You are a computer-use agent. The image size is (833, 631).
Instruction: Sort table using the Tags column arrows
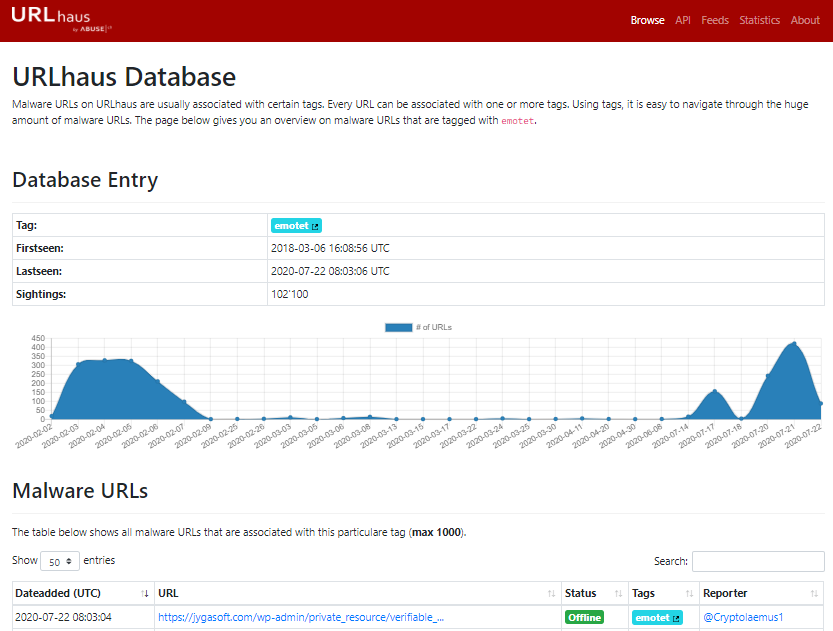690,593
